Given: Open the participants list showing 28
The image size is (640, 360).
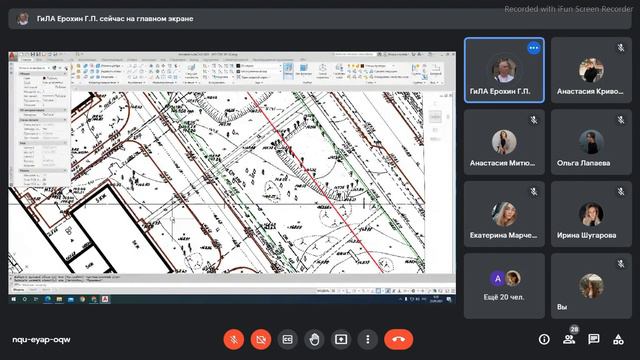Looking at the screenshot, I should pos(569,339).
